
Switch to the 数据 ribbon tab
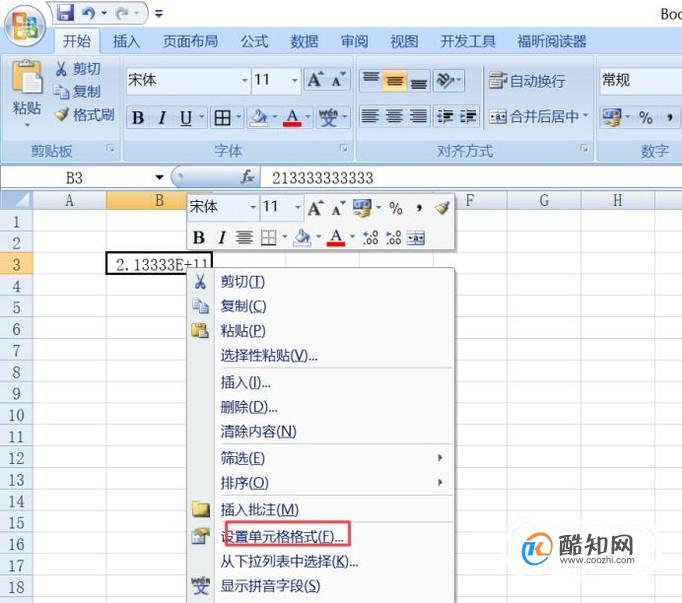304,42
